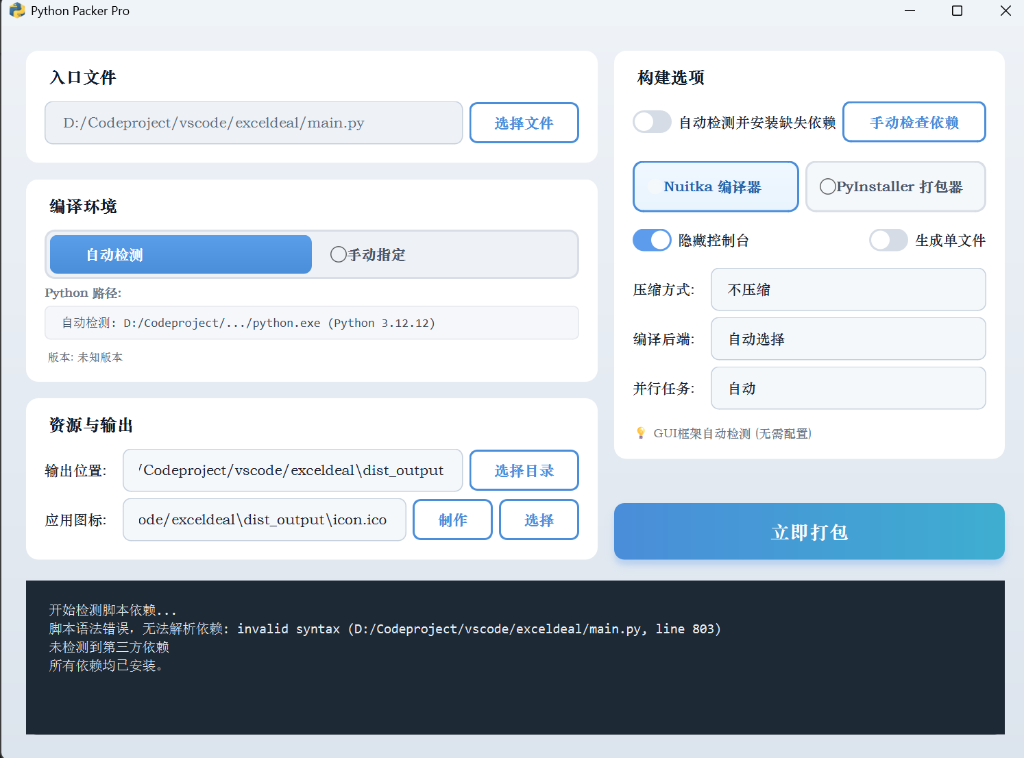This screenshot has height=758, width=1024.
Task: Click the Python 路径 label
Action: [x=83, y=292]
